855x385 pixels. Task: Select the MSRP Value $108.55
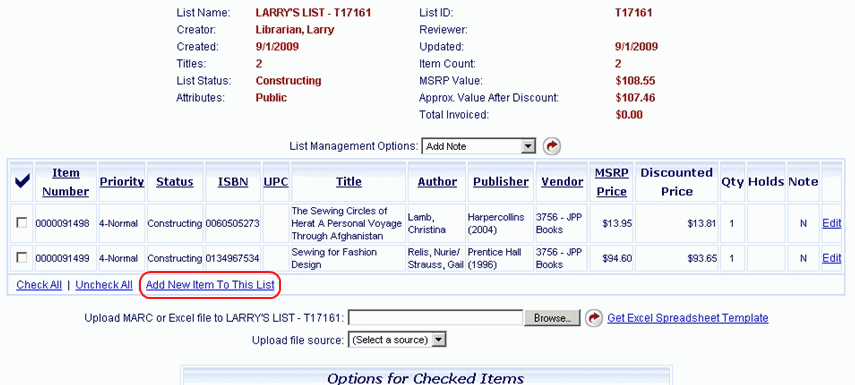point(635,81)
